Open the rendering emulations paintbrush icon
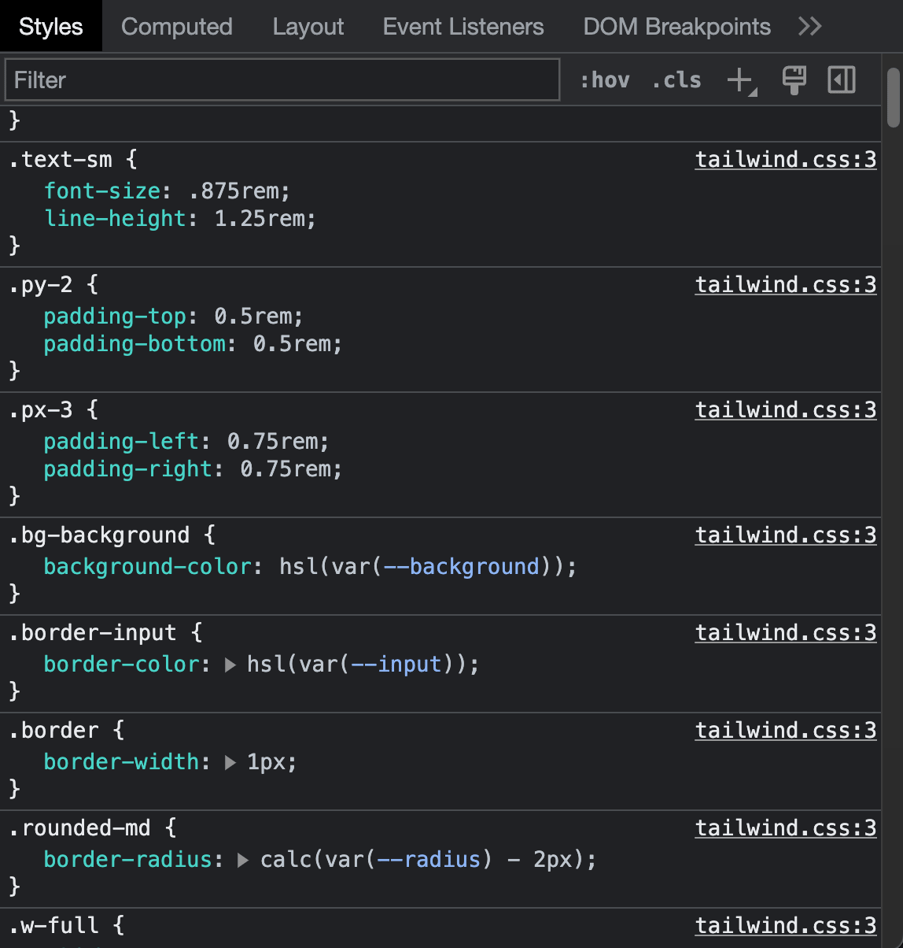The height and width of the screenshot is (948, 903). 794,80
